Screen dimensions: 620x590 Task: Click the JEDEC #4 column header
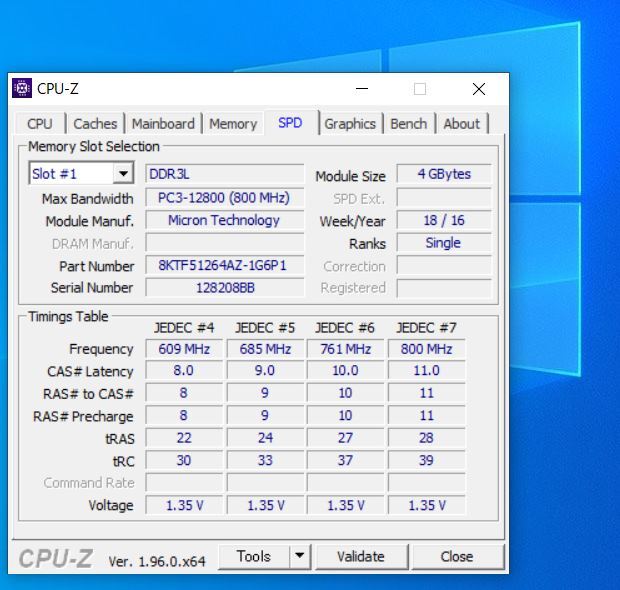point(184,328)
